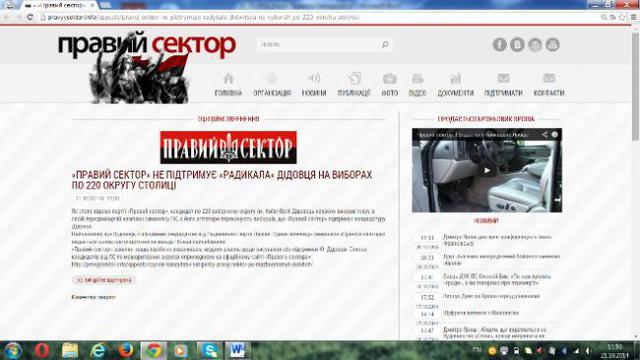Click the search magnifier icon in site search
The width and height of the screenshot is (640, 360).
(385, 44)
